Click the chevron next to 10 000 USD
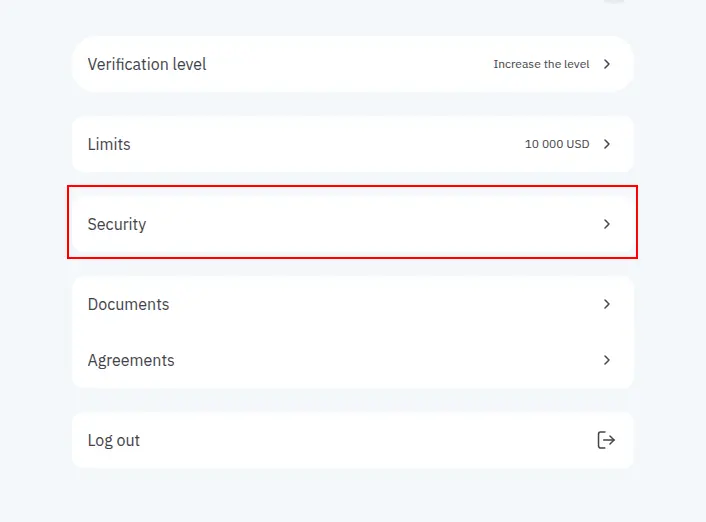The width and height of the screenshot is (706, 522). pyautogui.click(x=607, y=144)
